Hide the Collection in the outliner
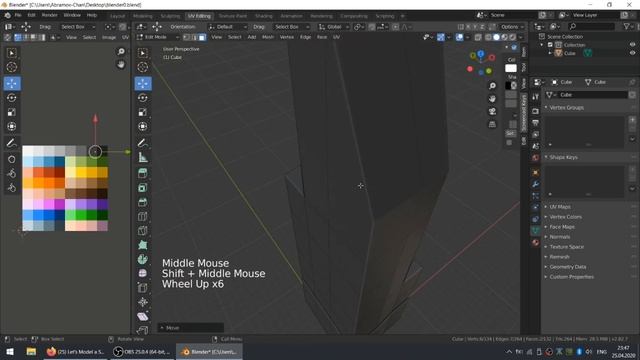 point(632,45)
